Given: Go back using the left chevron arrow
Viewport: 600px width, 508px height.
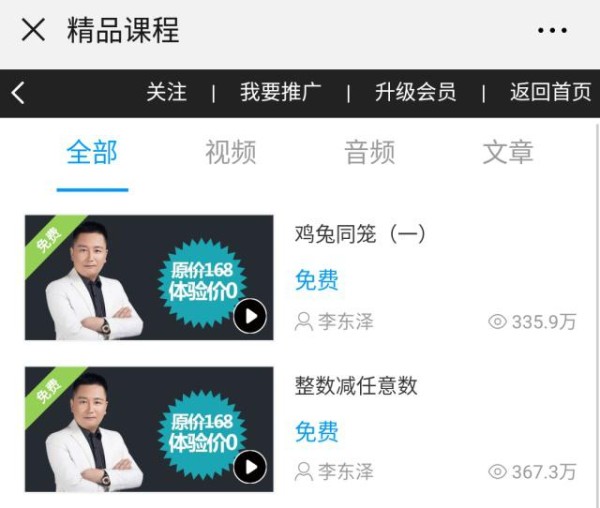Looking at the screenshot, I should (18, 93).
